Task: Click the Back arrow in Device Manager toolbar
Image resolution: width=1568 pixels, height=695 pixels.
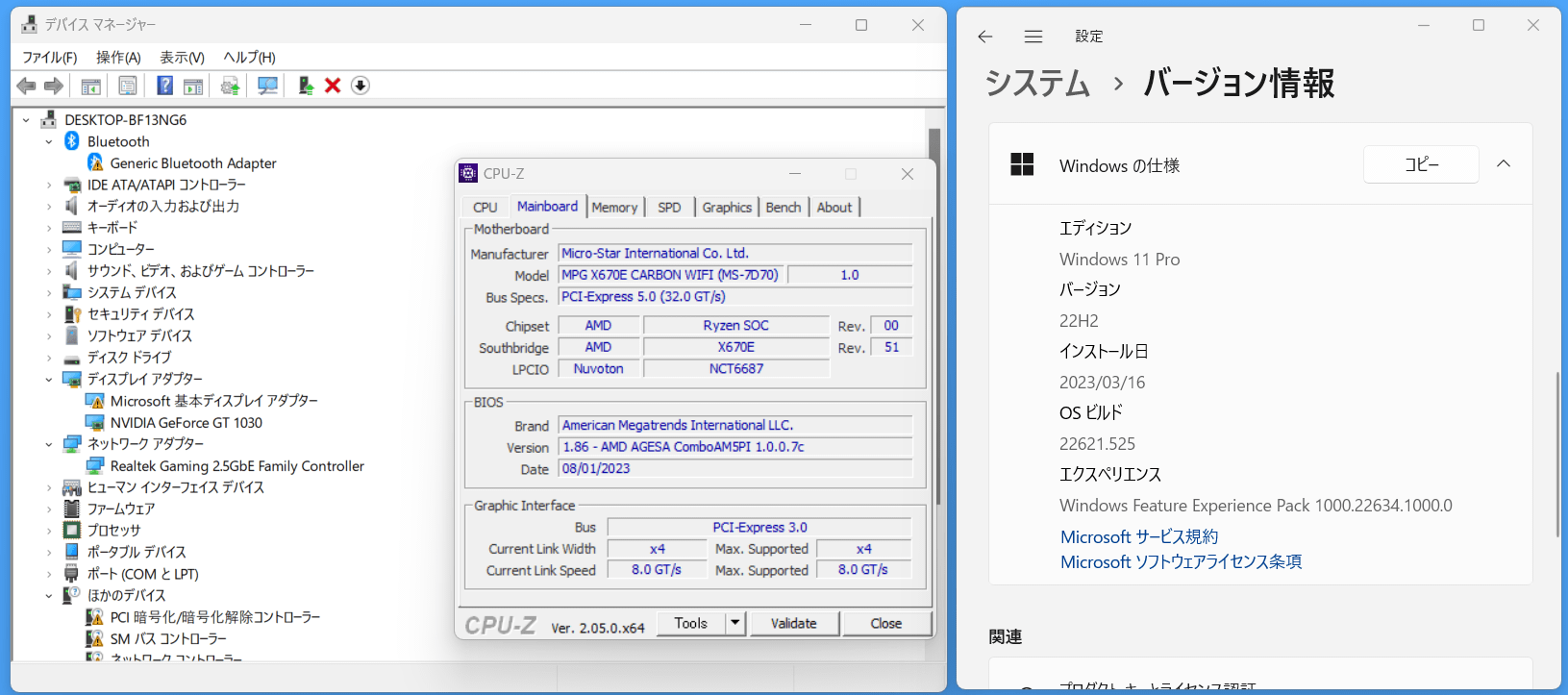Action: pos(26,86)
